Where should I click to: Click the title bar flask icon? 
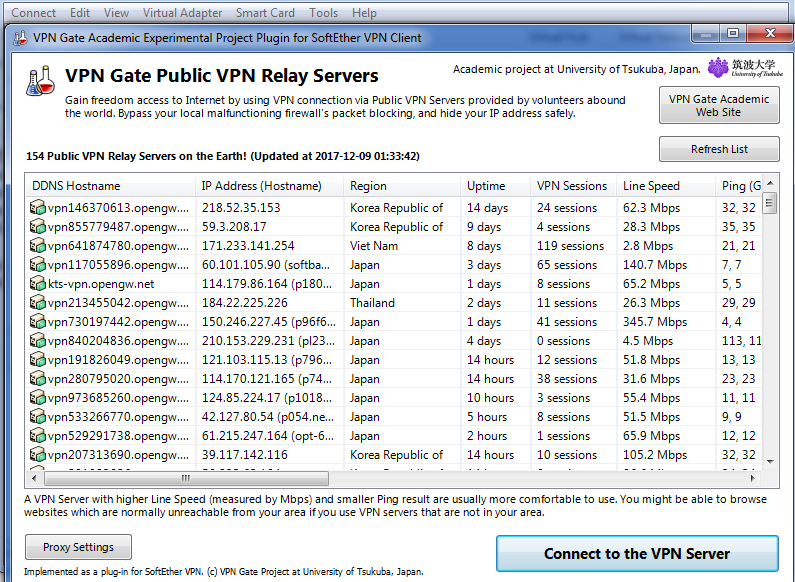(20, 38)
